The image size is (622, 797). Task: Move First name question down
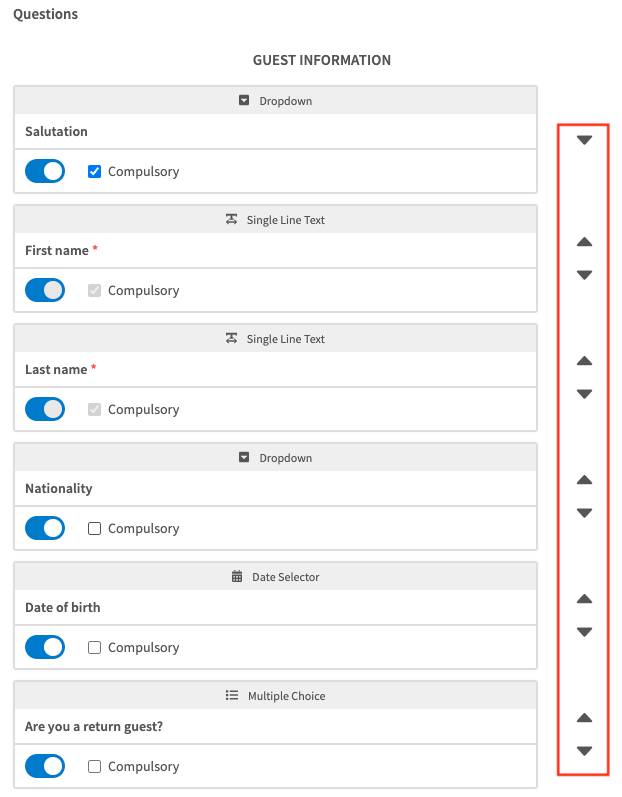(x=585, y=275)
